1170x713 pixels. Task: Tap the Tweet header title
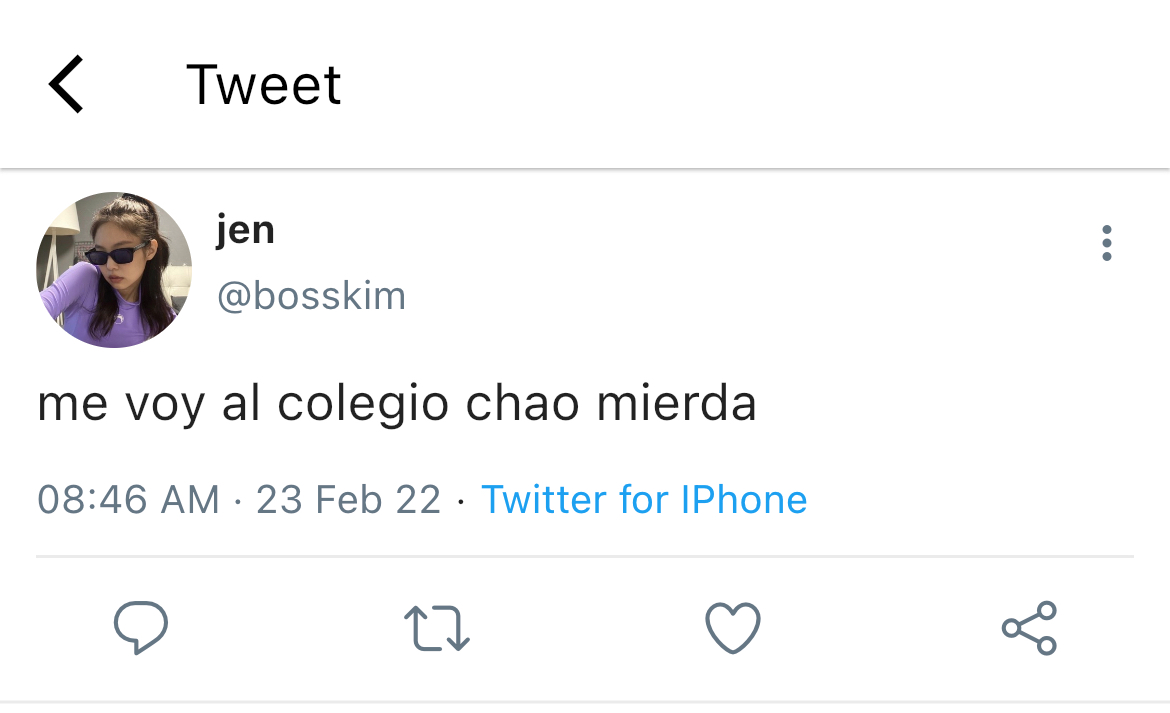tap(263, 84)
